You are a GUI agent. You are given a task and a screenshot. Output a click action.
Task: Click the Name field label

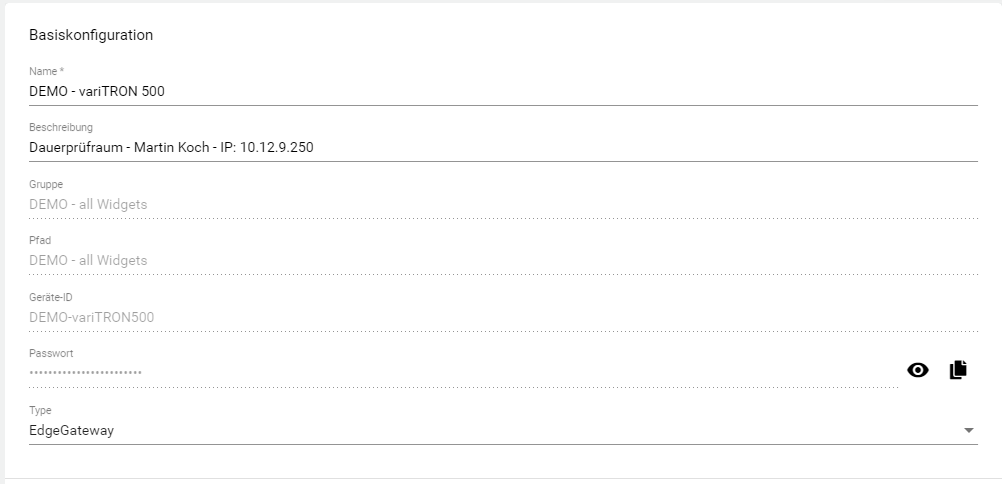point(47,71)
